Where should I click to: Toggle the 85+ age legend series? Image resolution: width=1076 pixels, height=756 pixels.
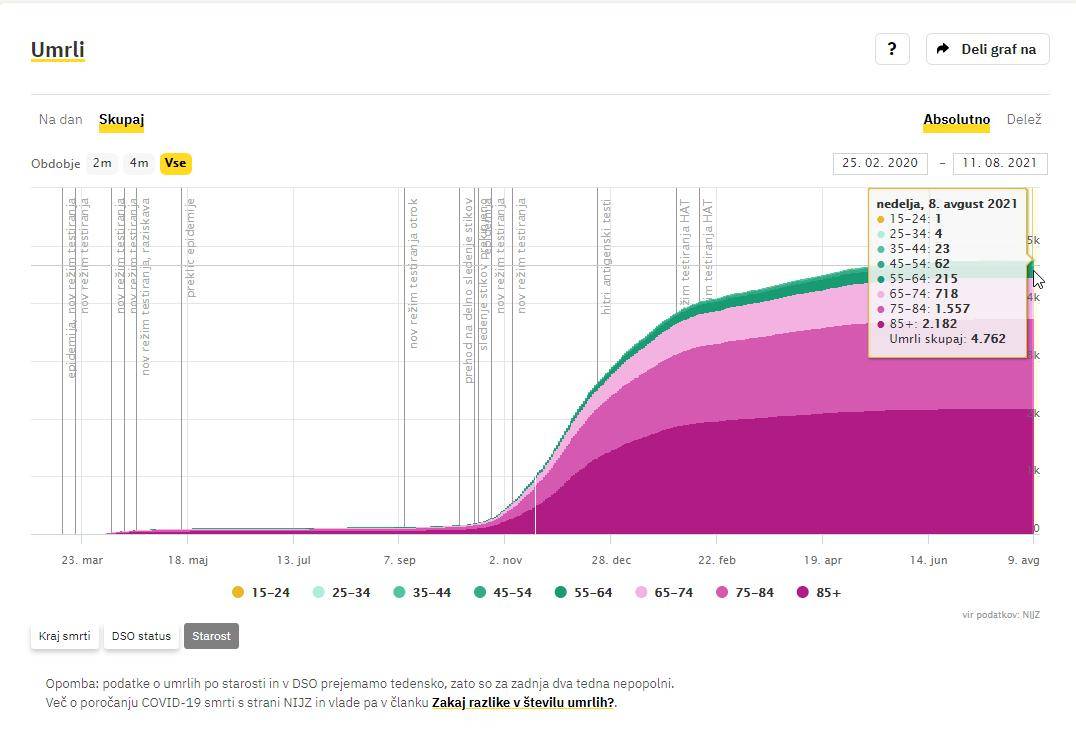coord(819,593)
